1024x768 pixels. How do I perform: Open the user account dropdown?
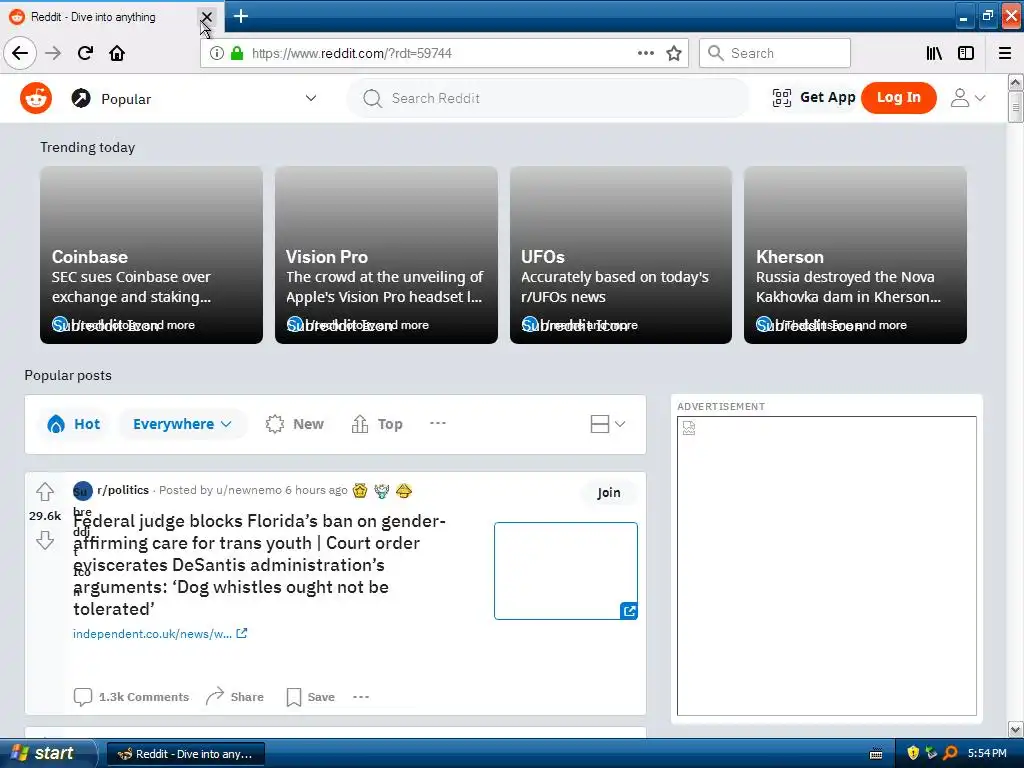coord(968,98)
